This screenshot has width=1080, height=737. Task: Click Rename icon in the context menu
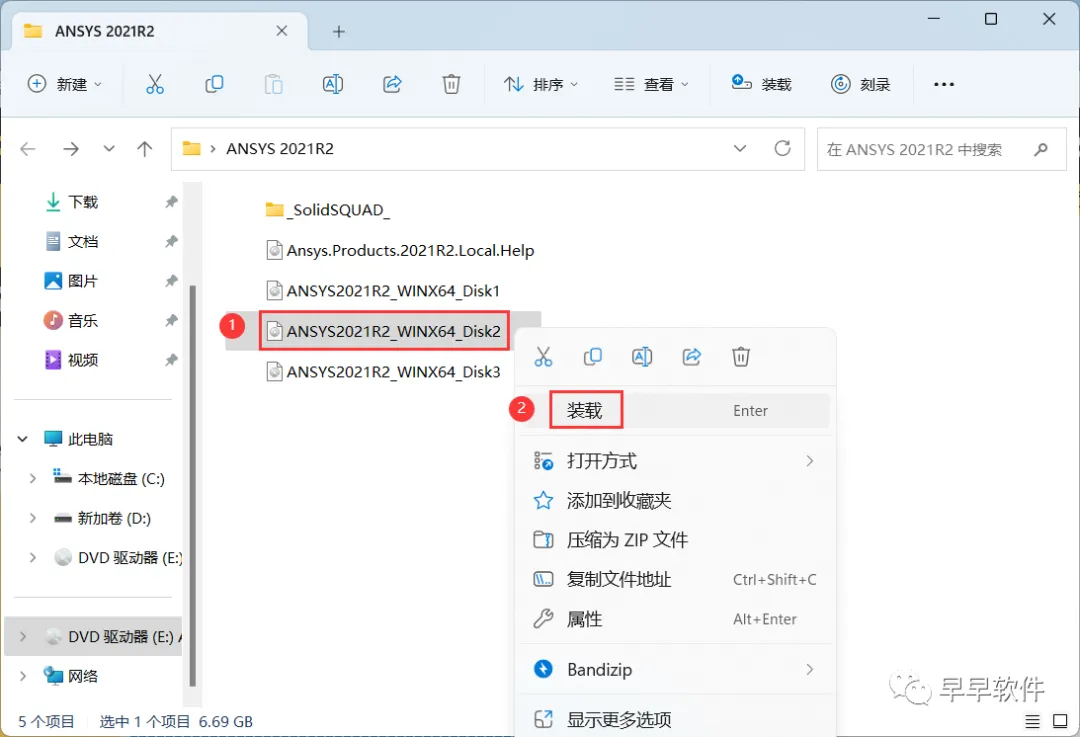coord(642,357)
